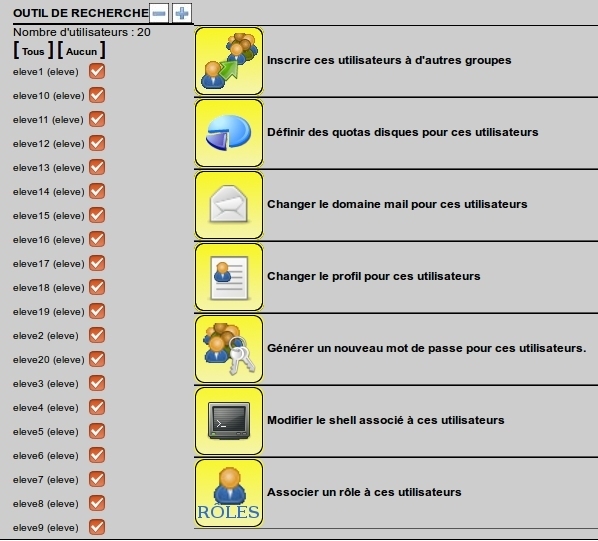Select all users with the Tous link

click(33, 51)
